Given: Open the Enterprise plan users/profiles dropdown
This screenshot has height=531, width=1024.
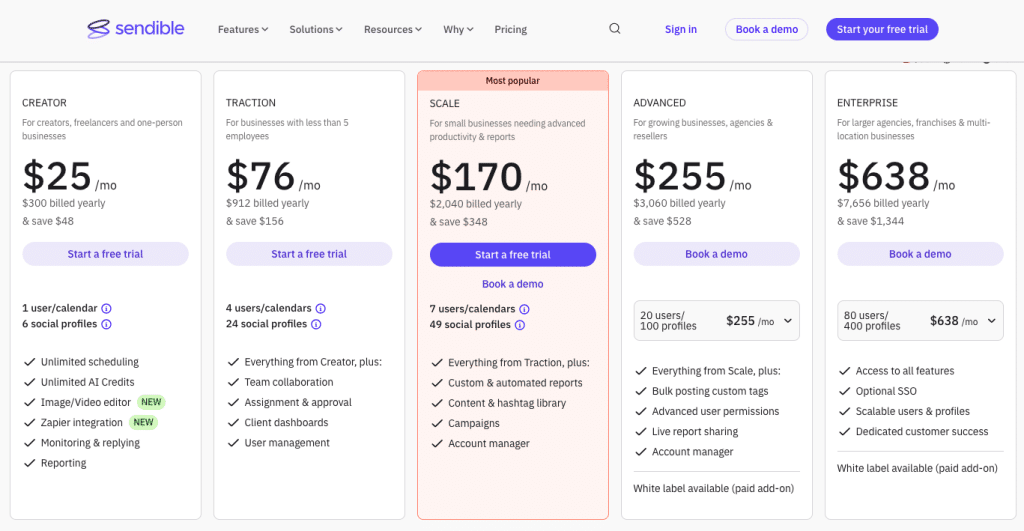Looking at the screenshot, I should click(920, 321).
